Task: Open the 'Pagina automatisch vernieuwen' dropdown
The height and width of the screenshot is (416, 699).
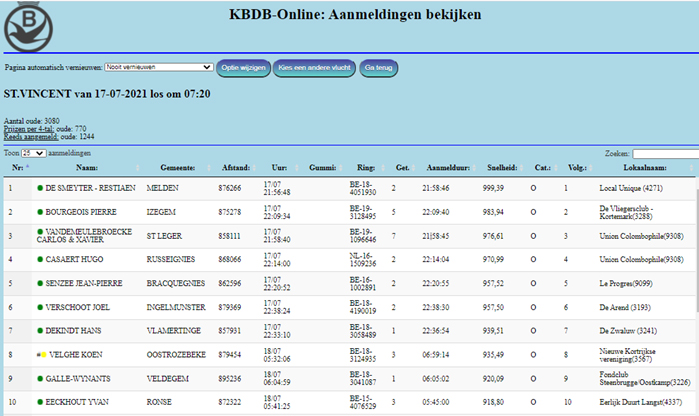Action: click(x=159, y=68)
